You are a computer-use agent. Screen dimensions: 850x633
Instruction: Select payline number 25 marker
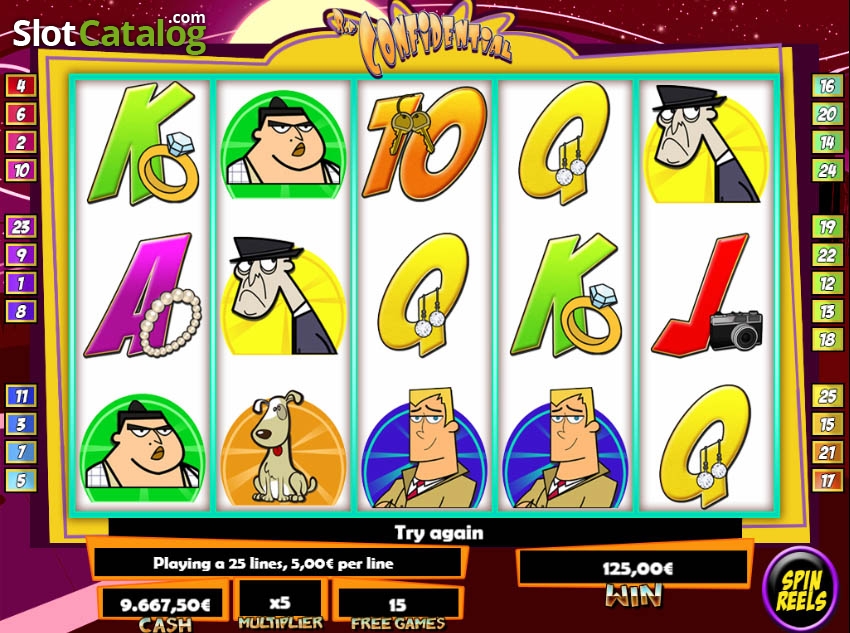click(x=827, y=396)
